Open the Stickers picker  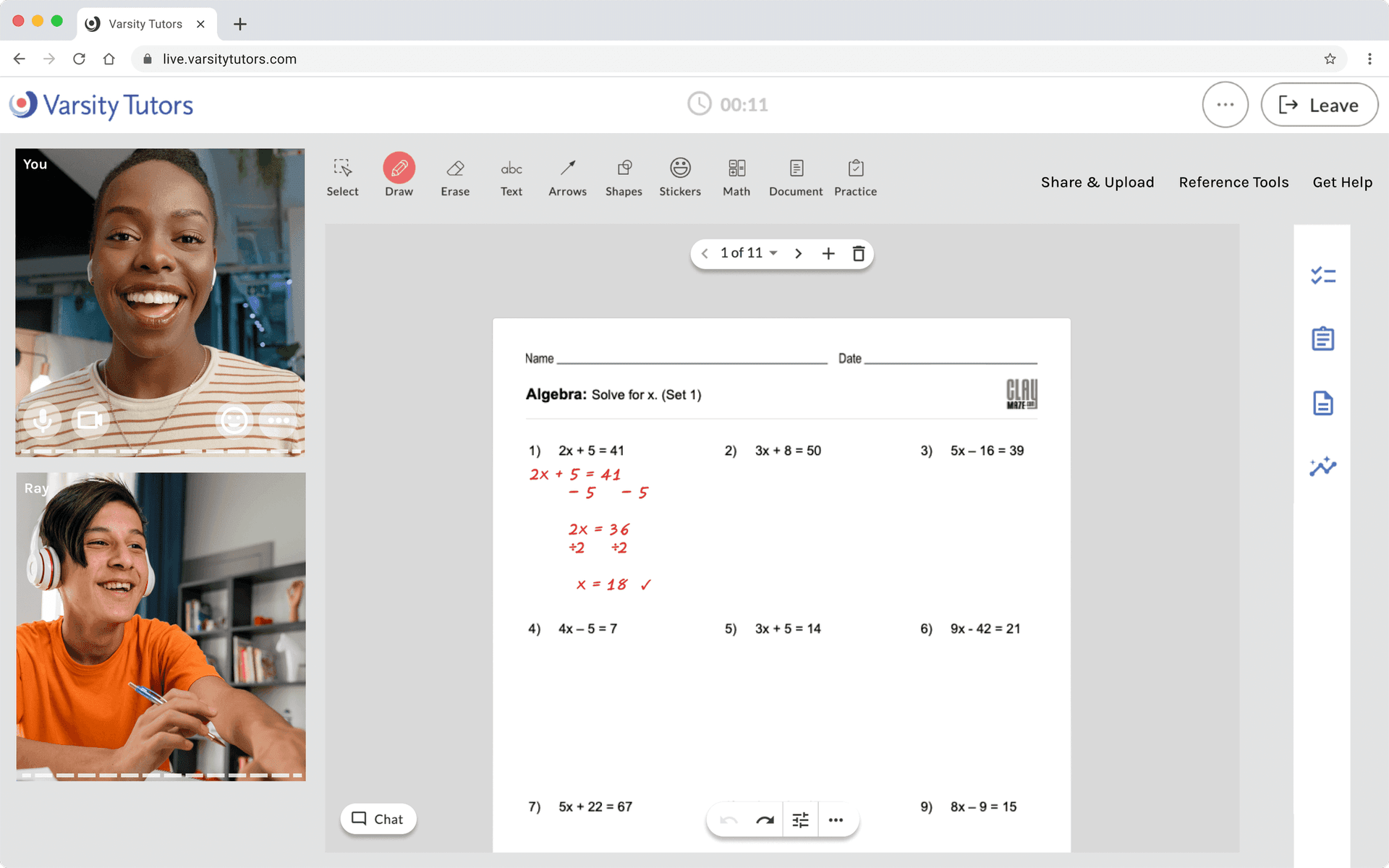(x=679, y=177)
